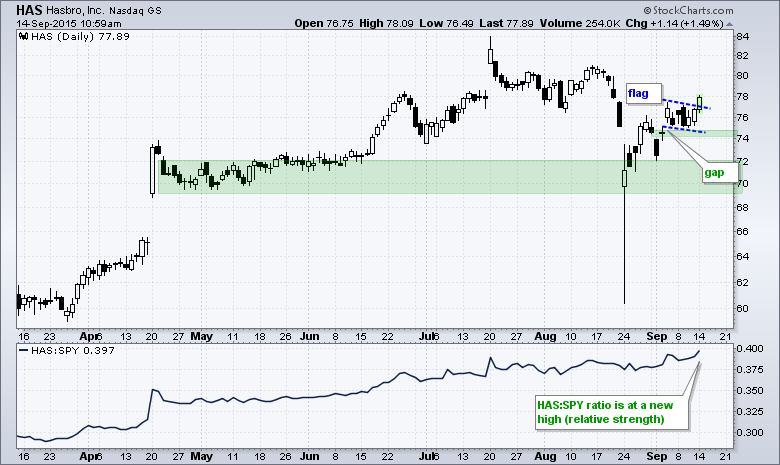This screenshot has height=465, width=780.
Task: Click the HAS ticker symbol in the title
Action: click(x=29, y=10)
